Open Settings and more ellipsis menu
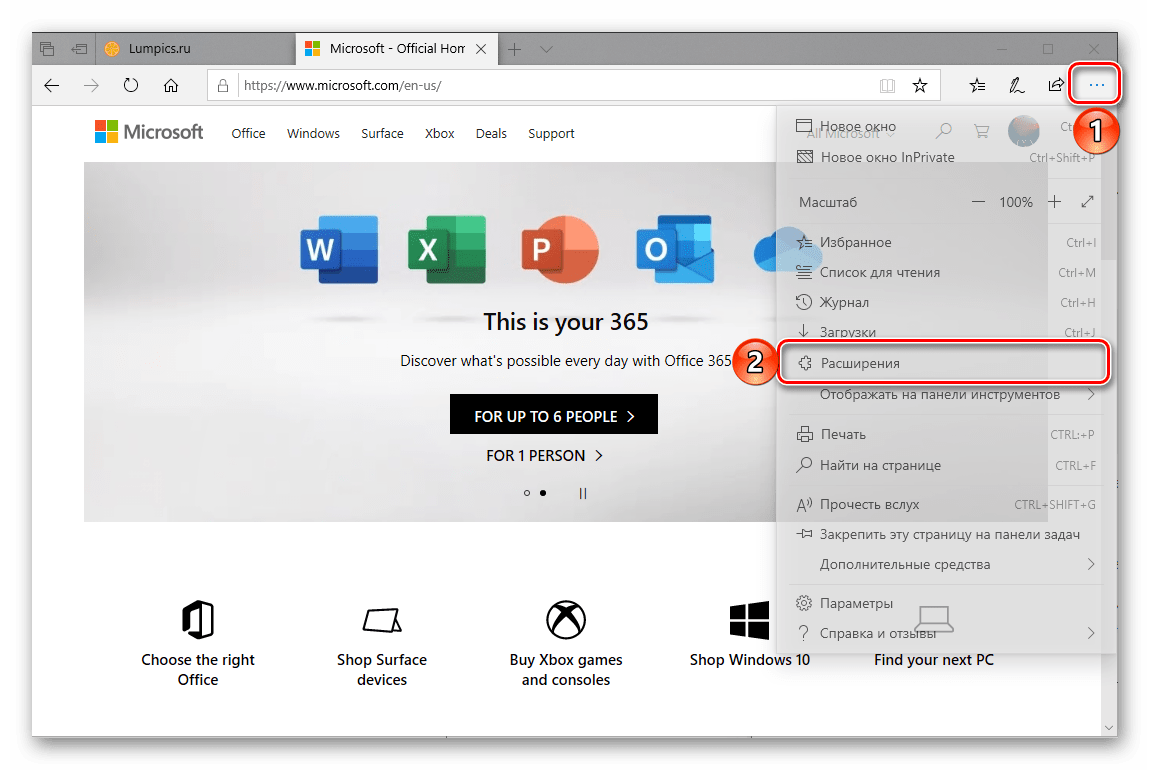This screenshot has width=1150, height=770. tap(1096, 86)
